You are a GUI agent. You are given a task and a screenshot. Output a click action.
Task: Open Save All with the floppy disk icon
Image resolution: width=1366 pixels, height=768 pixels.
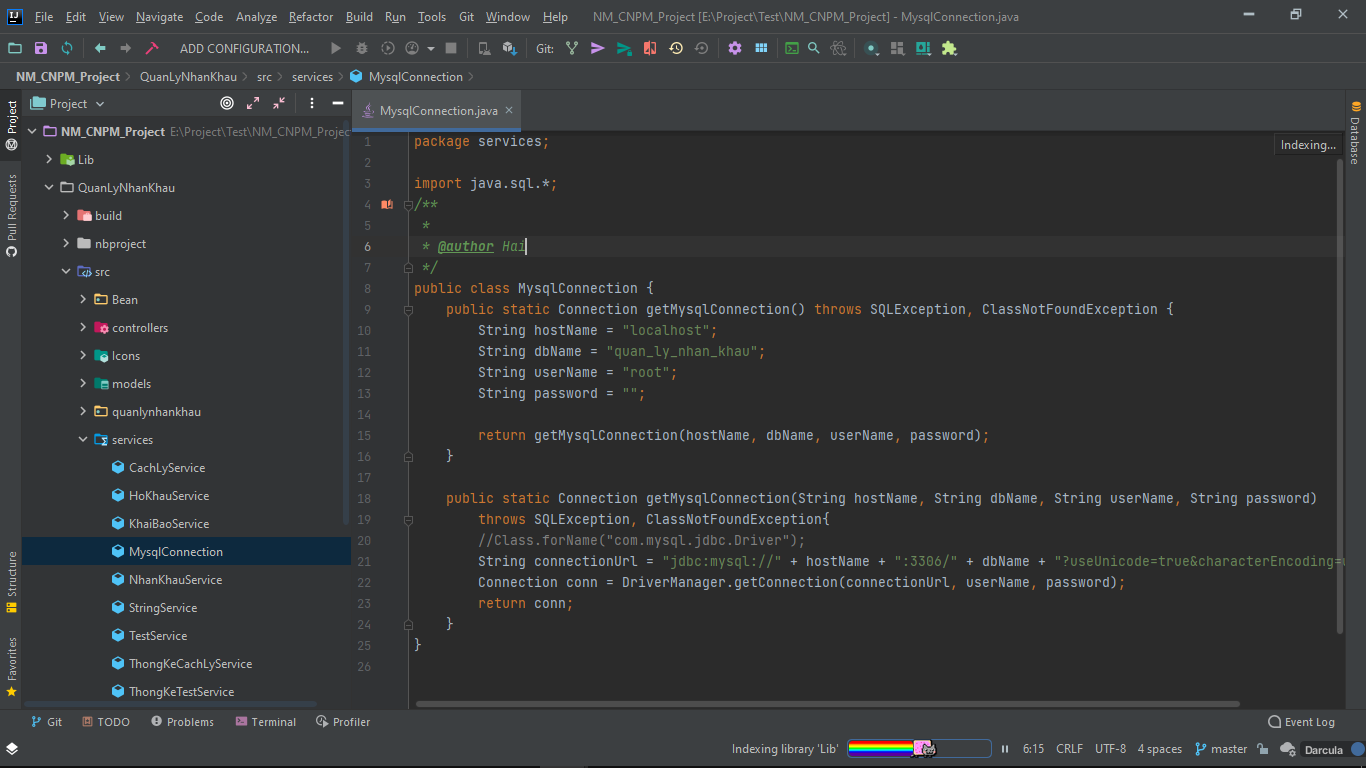[x=41, y=47]
